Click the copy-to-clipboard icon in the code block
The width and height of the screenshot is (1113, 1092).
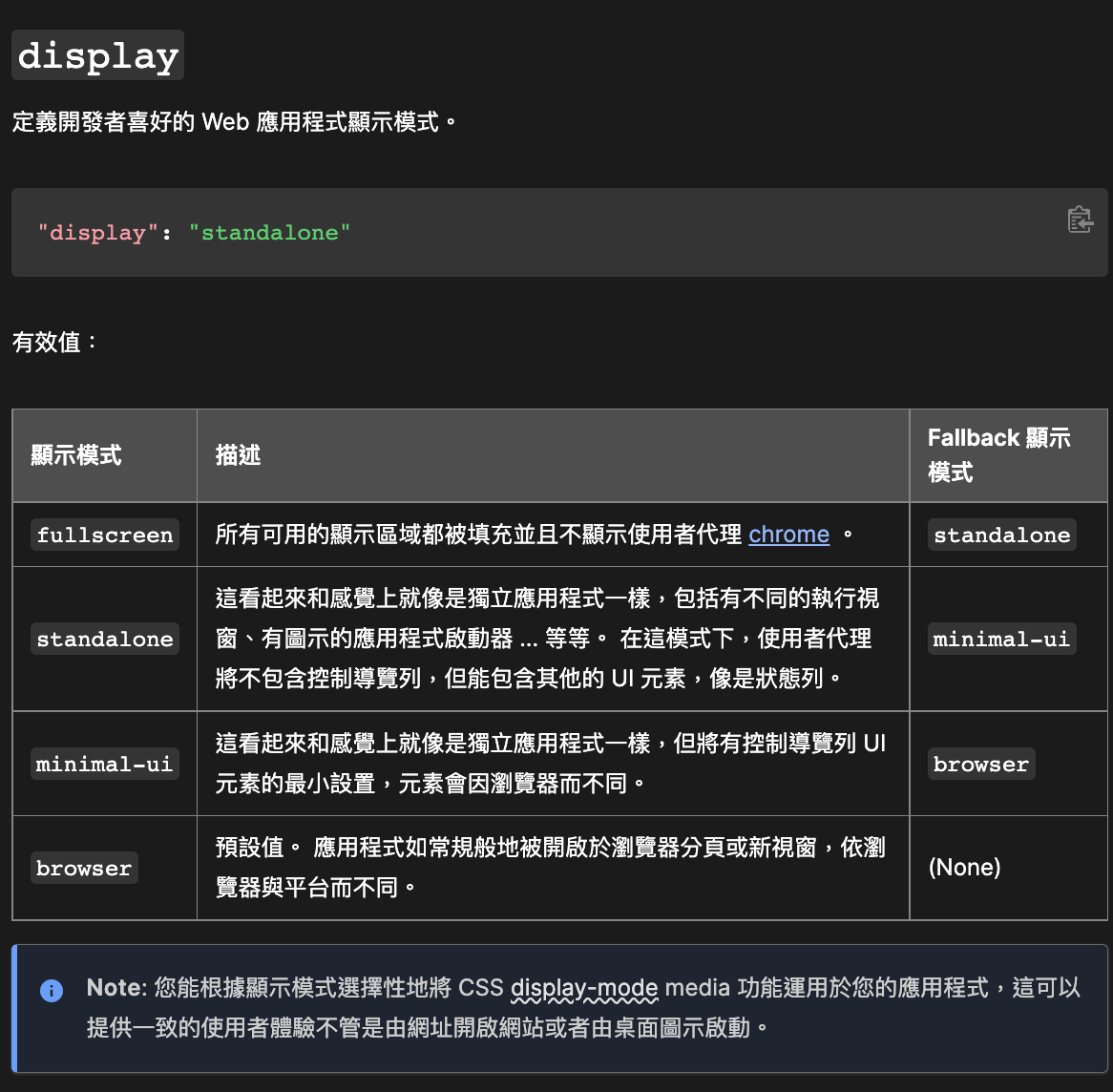pyautogui.click(x=1080, y=220)
